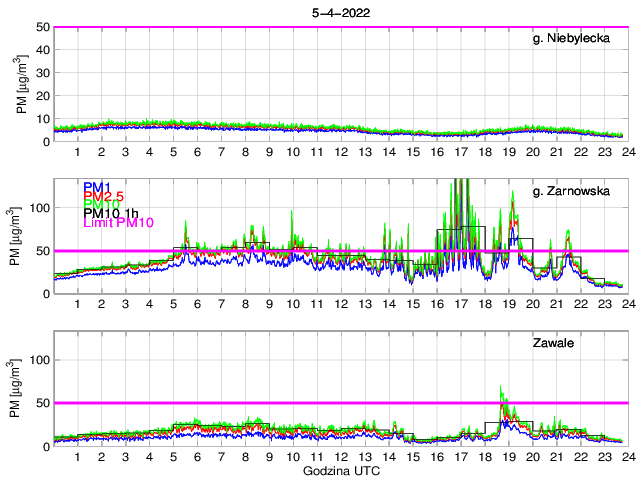The height and width of the screenshot is (480, 640).
Task: Select the black PM10 1h legend entry
Action: click(x=112, y=213)
